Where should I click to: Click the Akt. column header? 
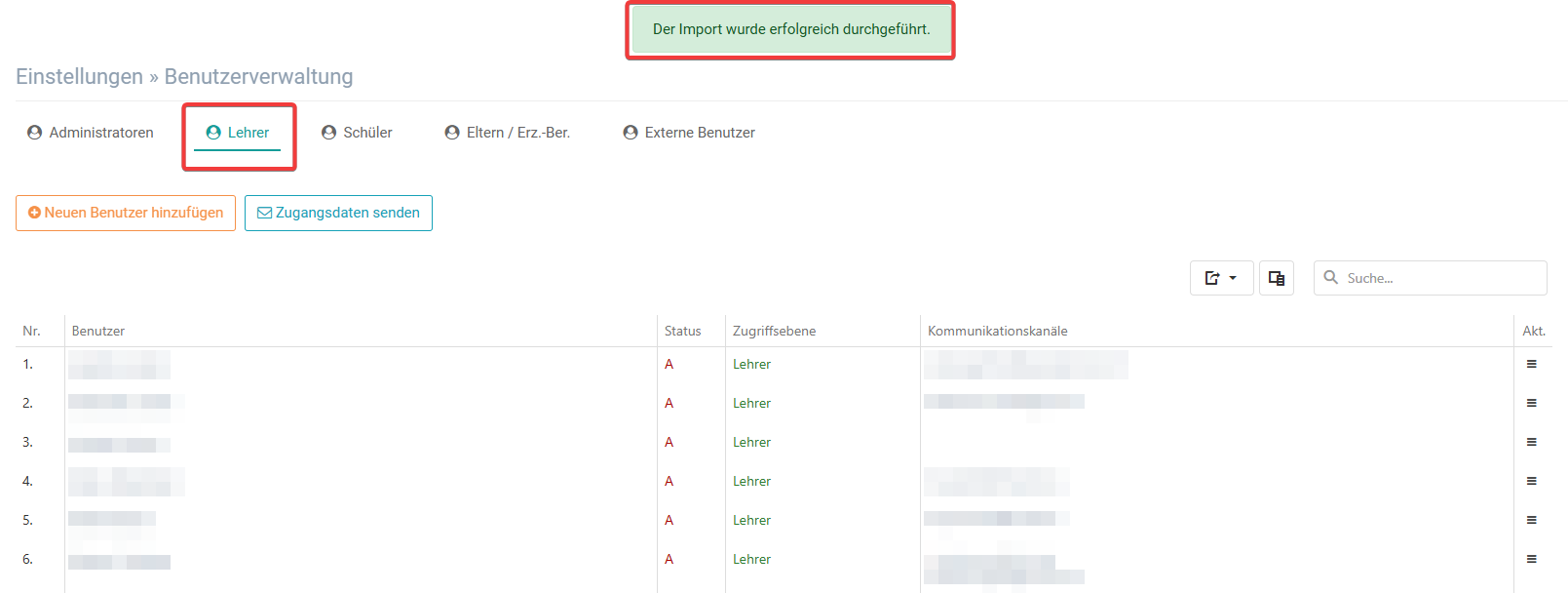(1534, 332)
